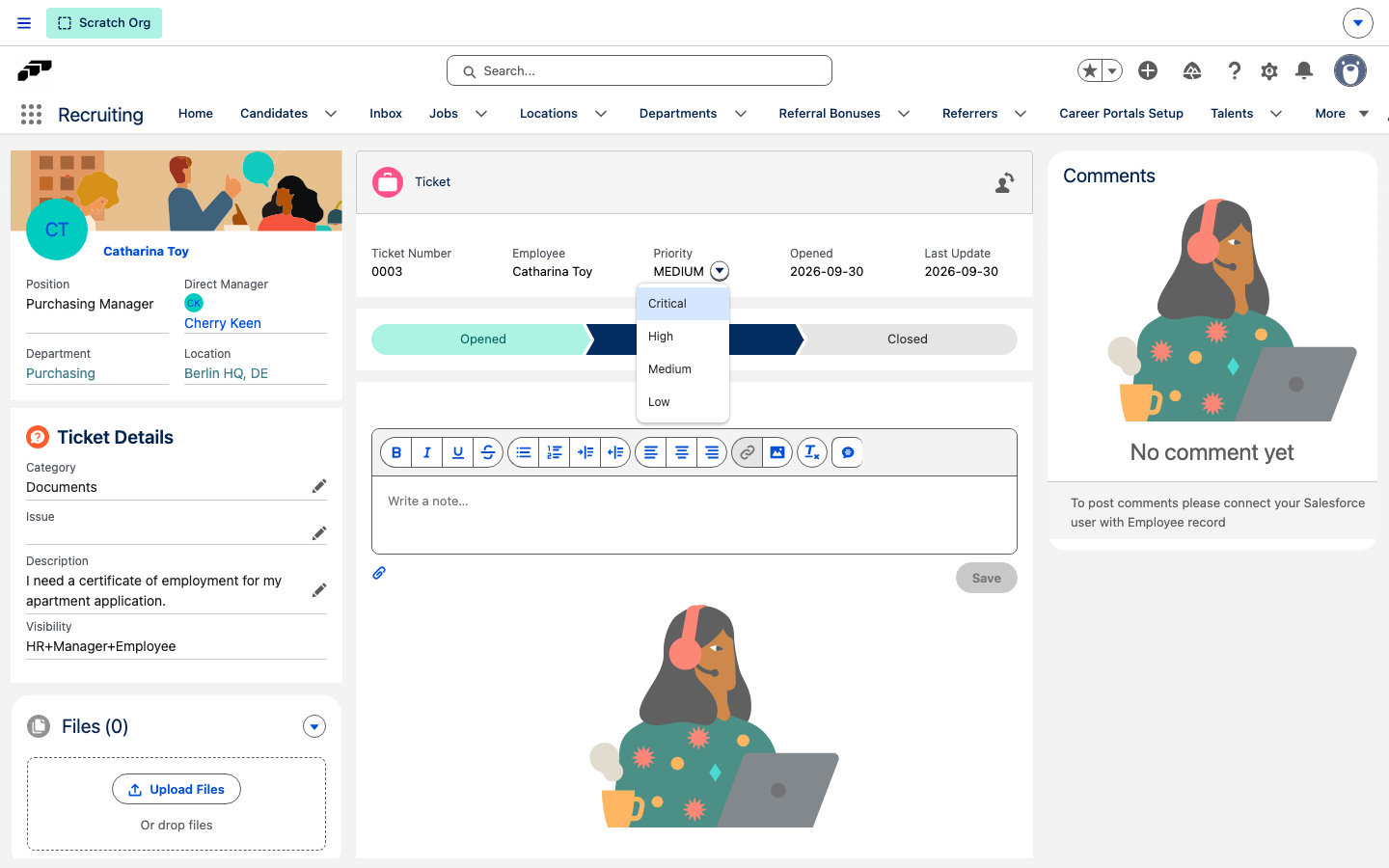
Task: Open the Purchasing department link
Action: click(x=61, y=373)
